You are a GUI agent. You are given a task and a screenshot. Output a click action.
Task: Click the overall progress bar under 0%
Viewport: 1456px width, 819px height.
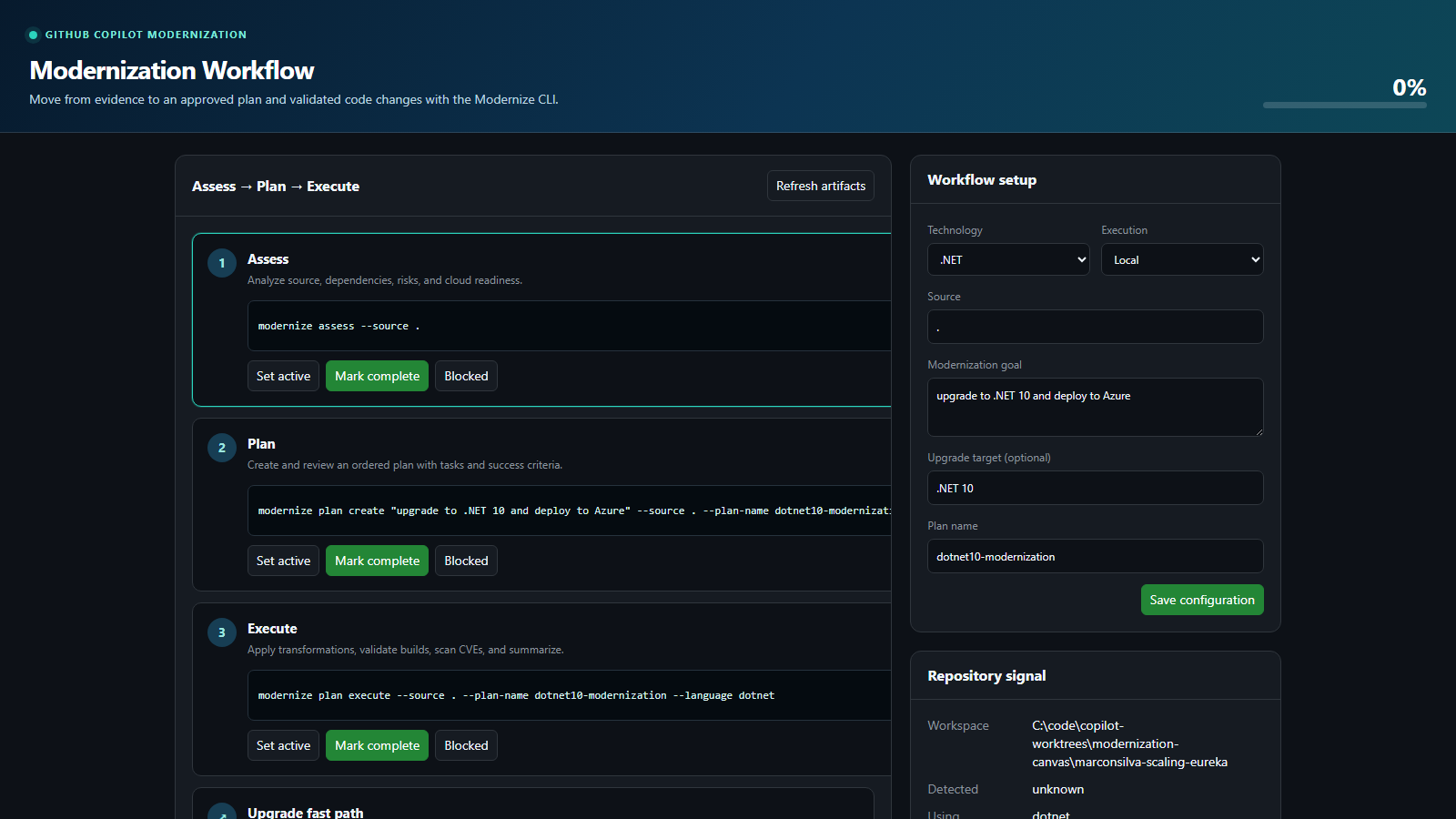tap(1345, 106)
